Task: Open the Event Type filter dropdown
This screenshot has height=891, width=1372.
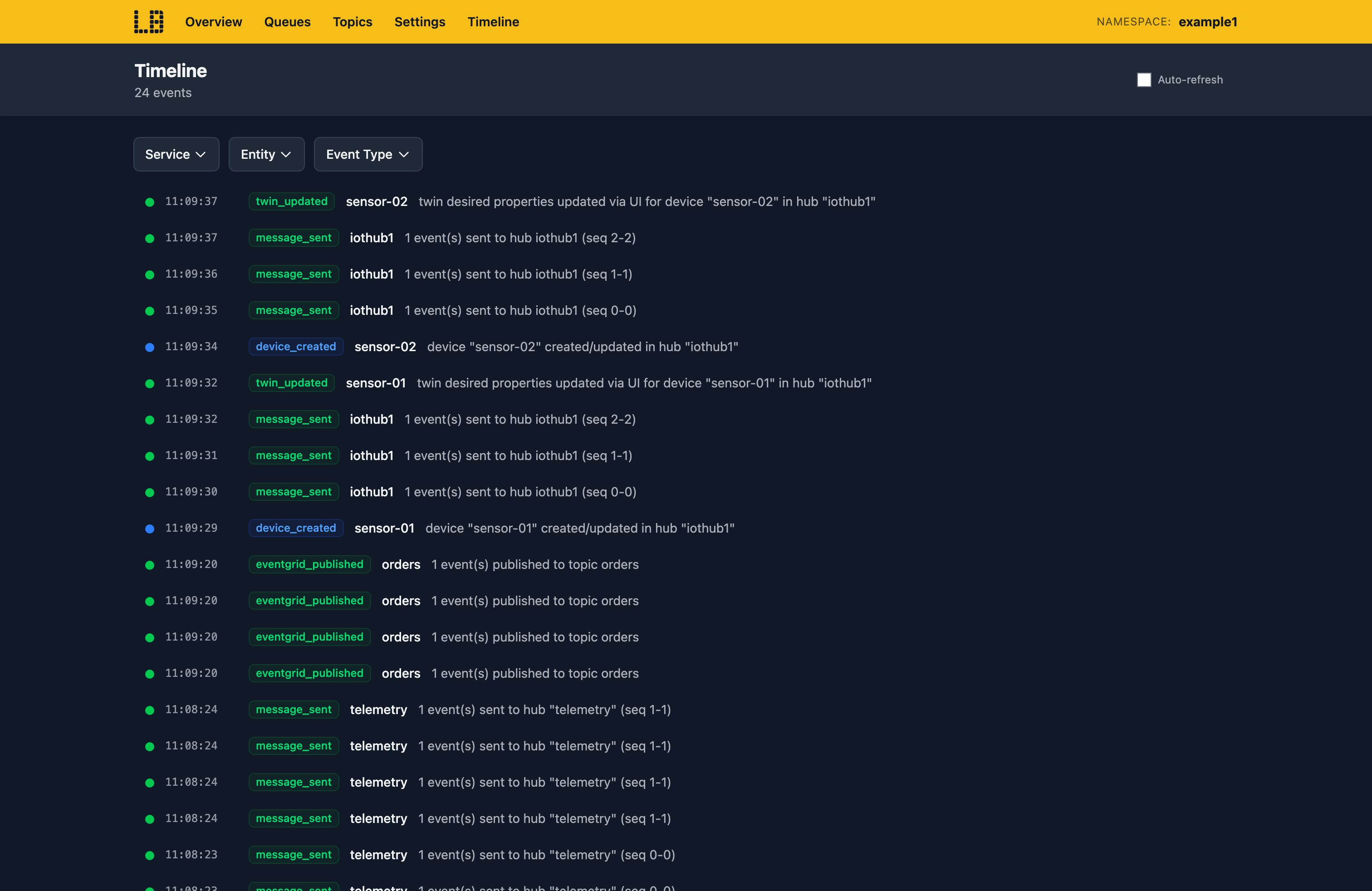Action: 368,154
